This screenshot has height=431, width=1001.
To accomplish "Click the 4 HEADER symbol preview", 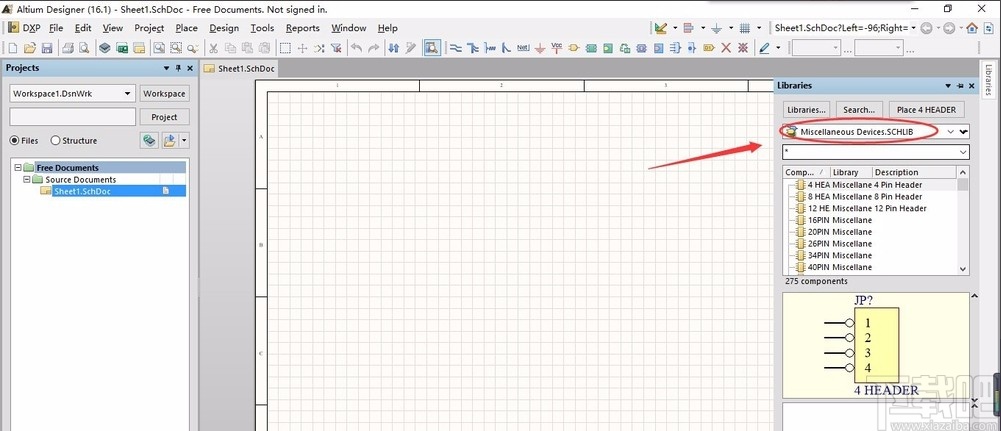I will [x=875, y=345].
